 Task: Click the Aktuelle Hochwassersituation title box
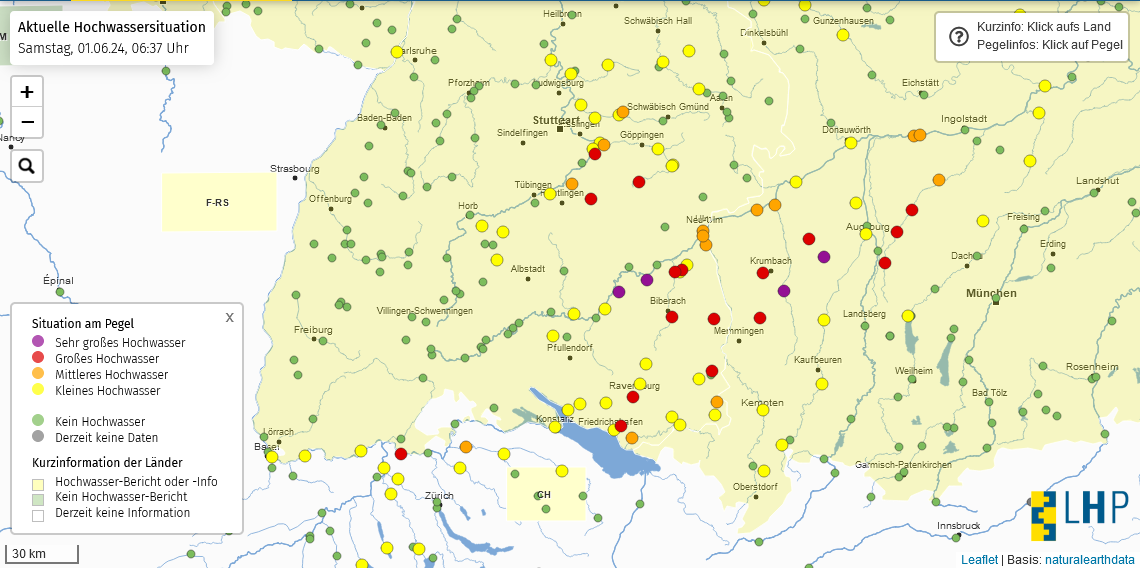tap(112, 38)
